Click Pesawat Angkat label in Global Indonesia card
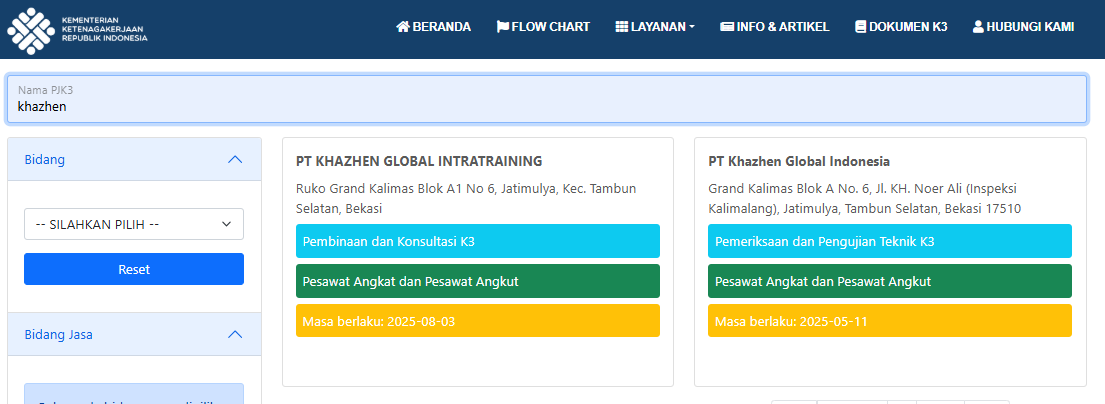Viewport: 1105px width, 404px height. tap(890, 281)
